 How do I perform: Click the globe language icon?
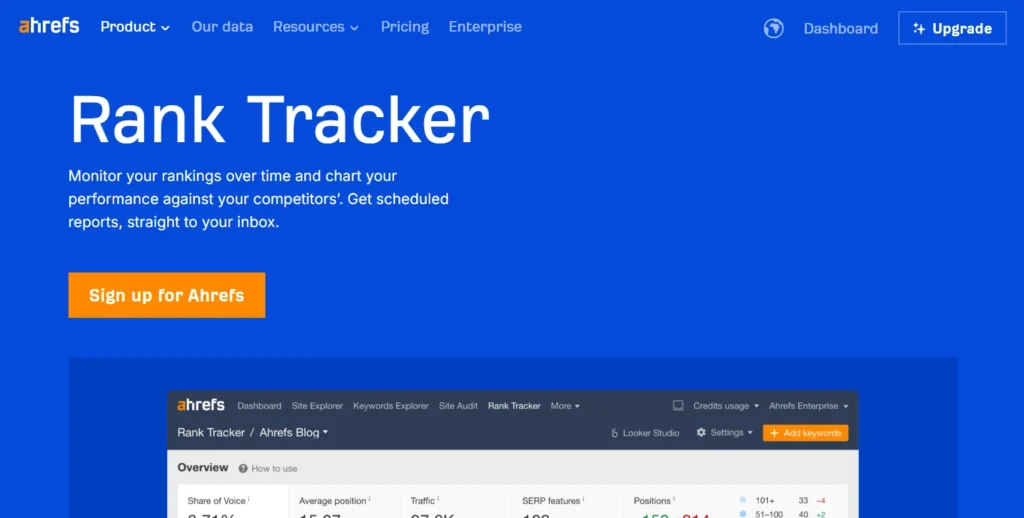coord(774,28)
